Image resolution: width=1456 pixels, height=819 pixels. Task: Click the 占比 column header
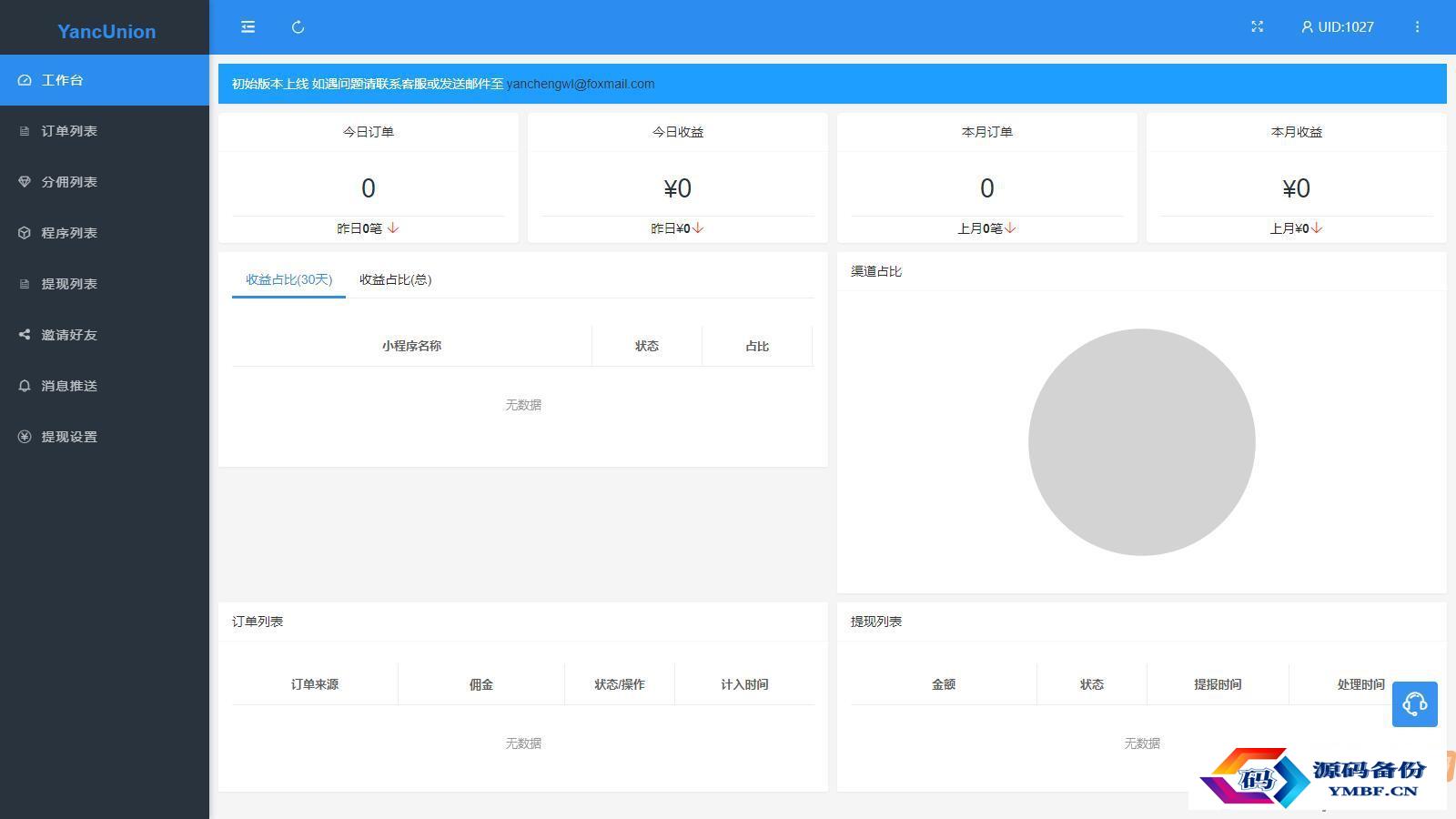pyautogui.click(x=757, y=346)
